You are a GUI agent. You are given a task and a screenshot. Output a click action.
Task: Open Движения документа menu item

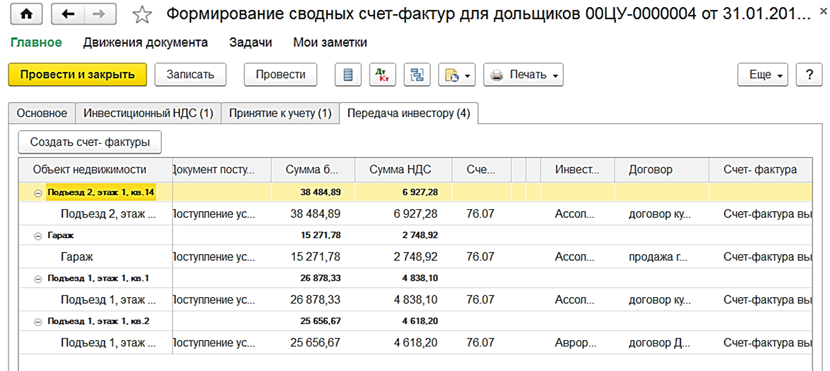click(146, 42)
